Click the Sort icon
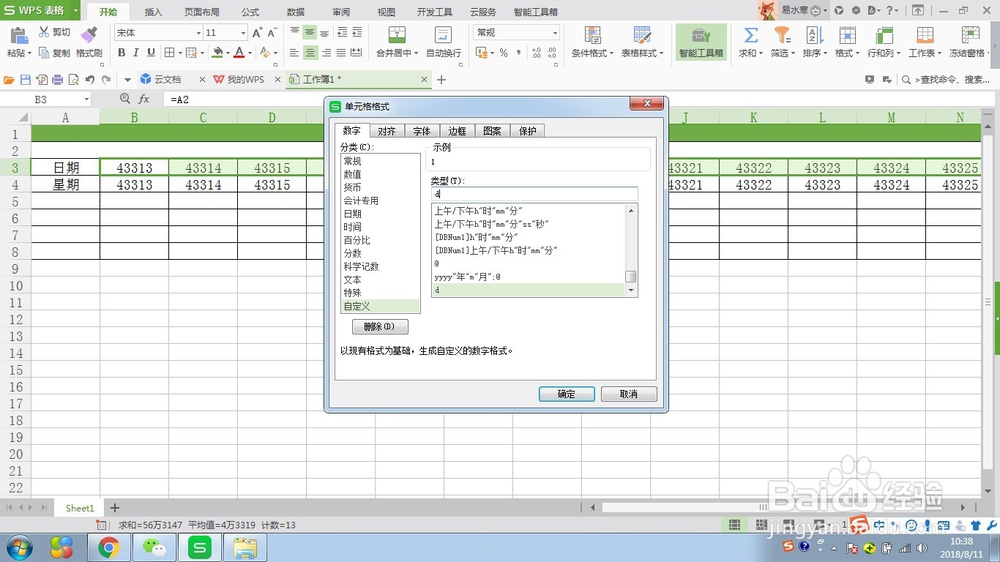This screenshot has height=562, width=1000. pos(814,36)
